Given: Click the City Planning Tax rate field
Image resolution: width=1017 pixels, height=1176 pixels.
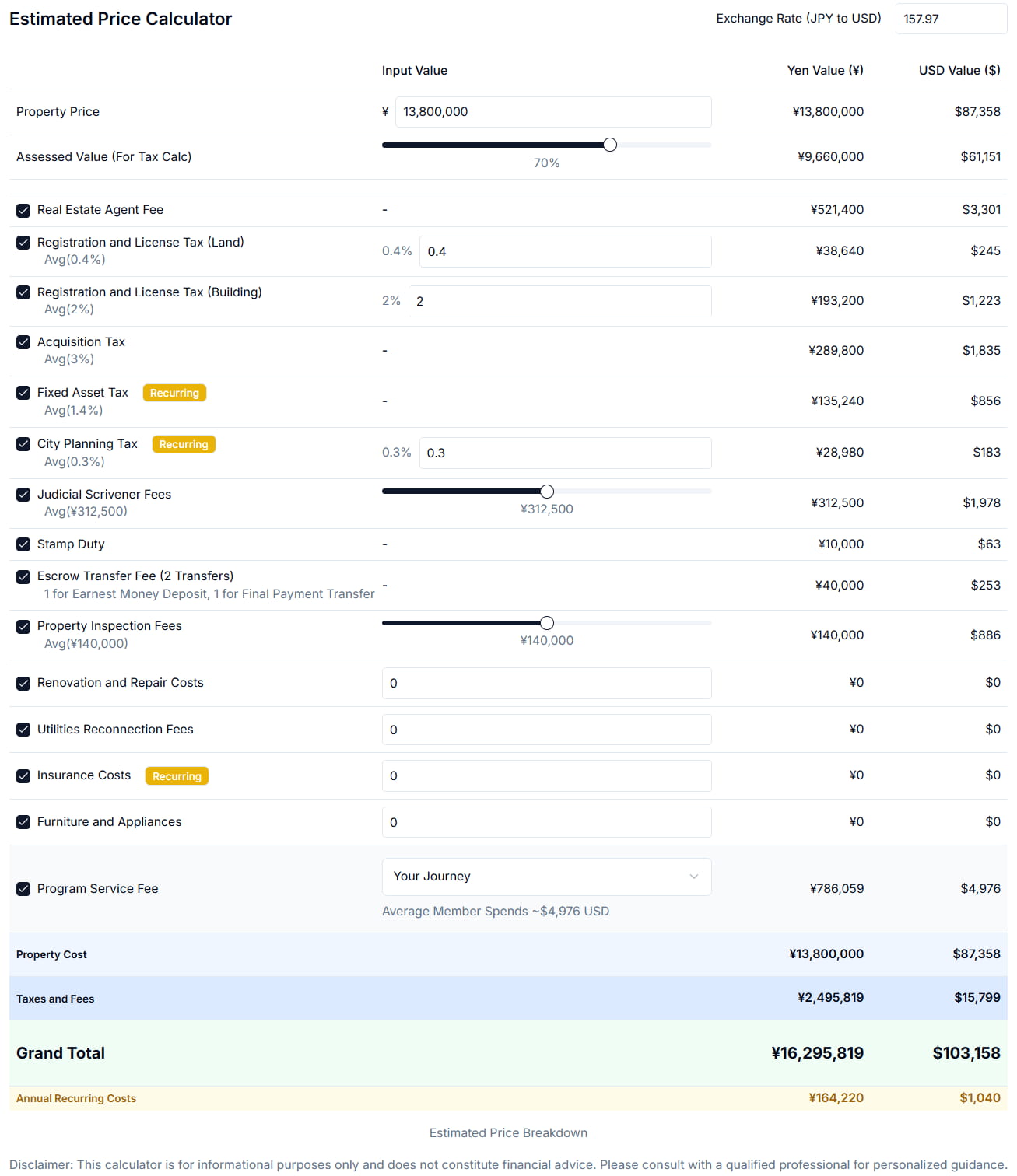Looking at the screenshot, I should [x=565, y=453].
